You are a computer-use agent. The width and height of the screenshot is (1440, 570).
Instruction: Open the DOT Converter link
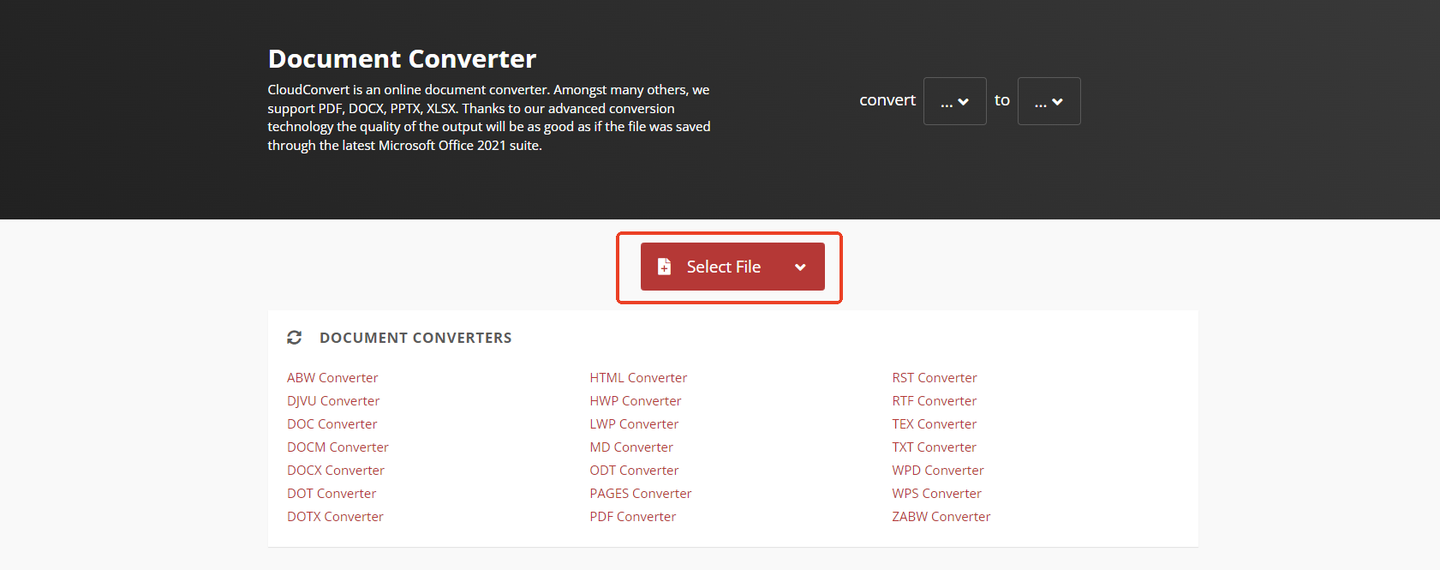(332, 493)
